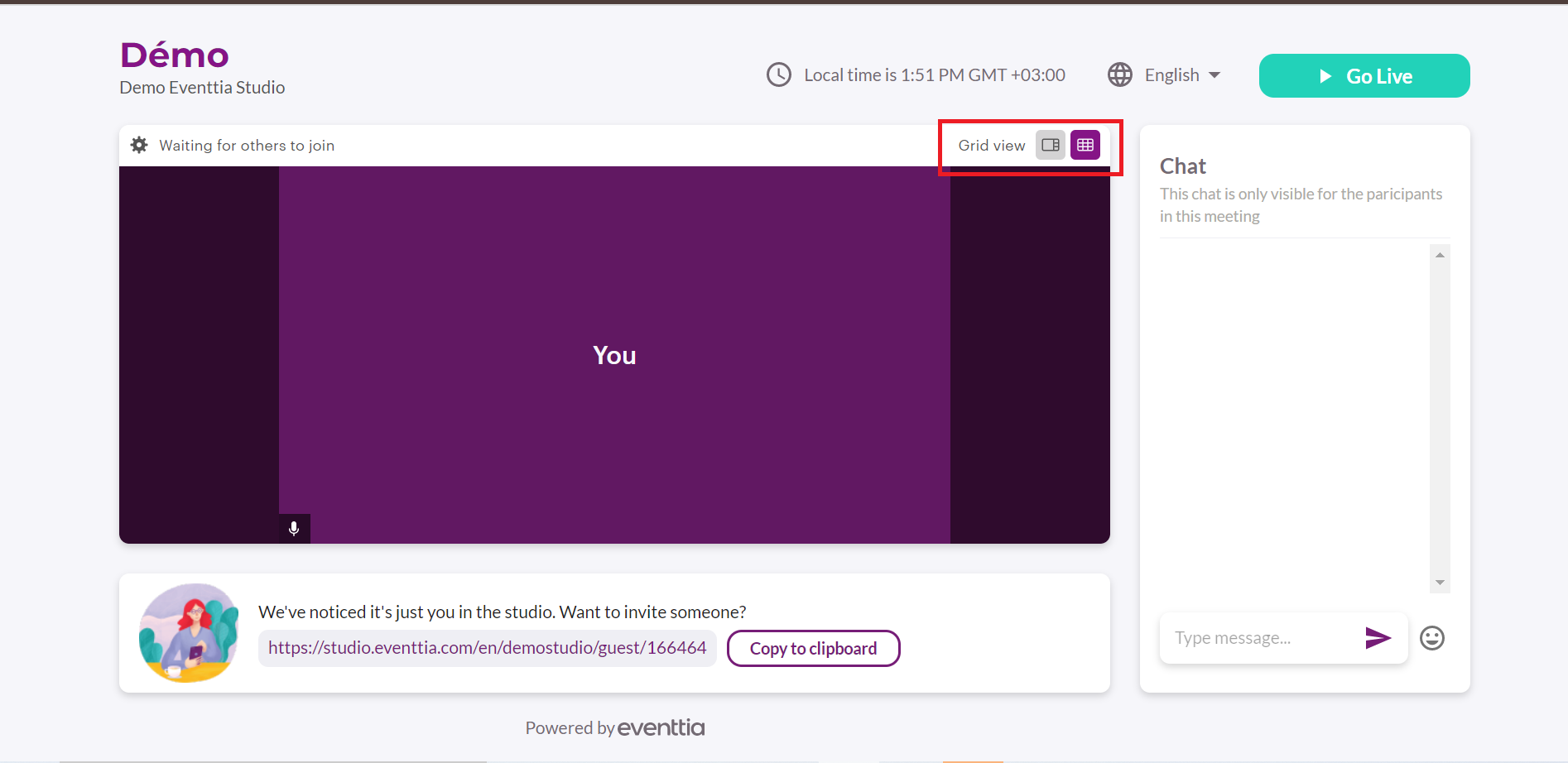Mute the microphone on your video tile
Image resolution: width=1568 pixels, height=763 pixels.
[x=294, y=528]
